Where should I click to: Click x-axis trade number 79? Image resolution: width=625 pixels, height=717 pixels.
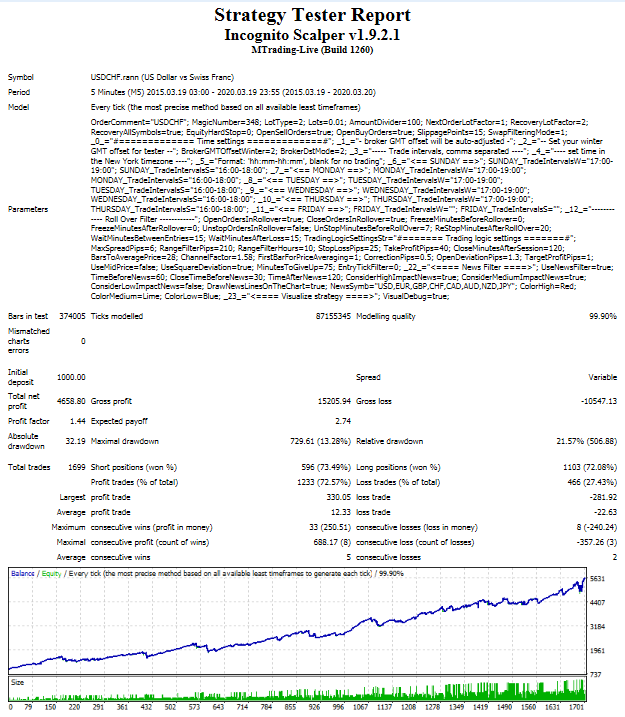(28, 707)
